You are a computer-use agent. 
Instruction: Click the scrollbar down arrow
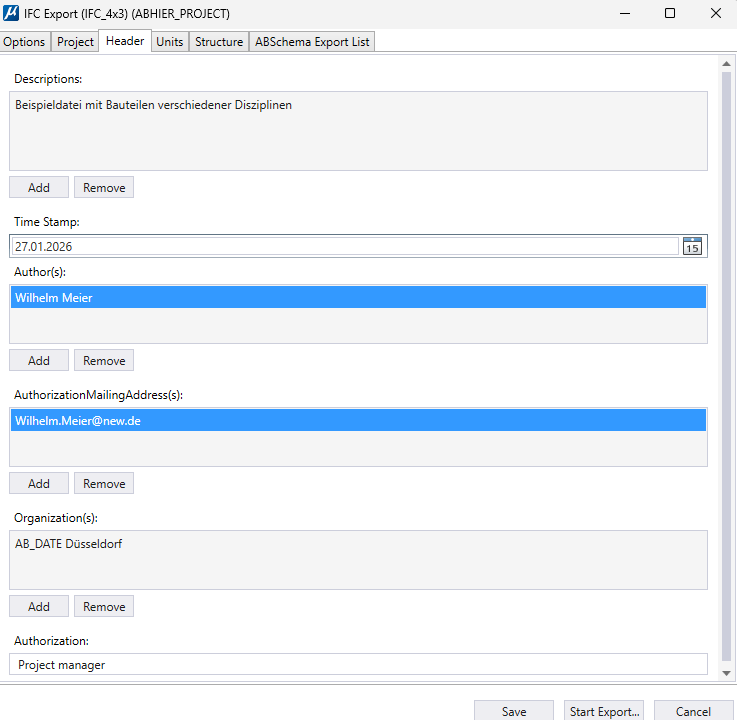[726, 673]
